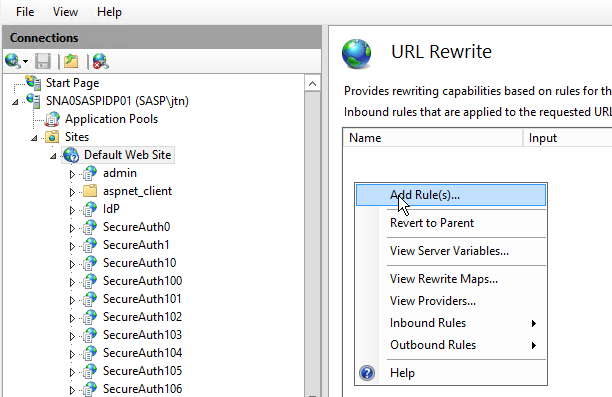Click the Delete Connection toolbar icon
612x397 pixels.
[100, 61]
